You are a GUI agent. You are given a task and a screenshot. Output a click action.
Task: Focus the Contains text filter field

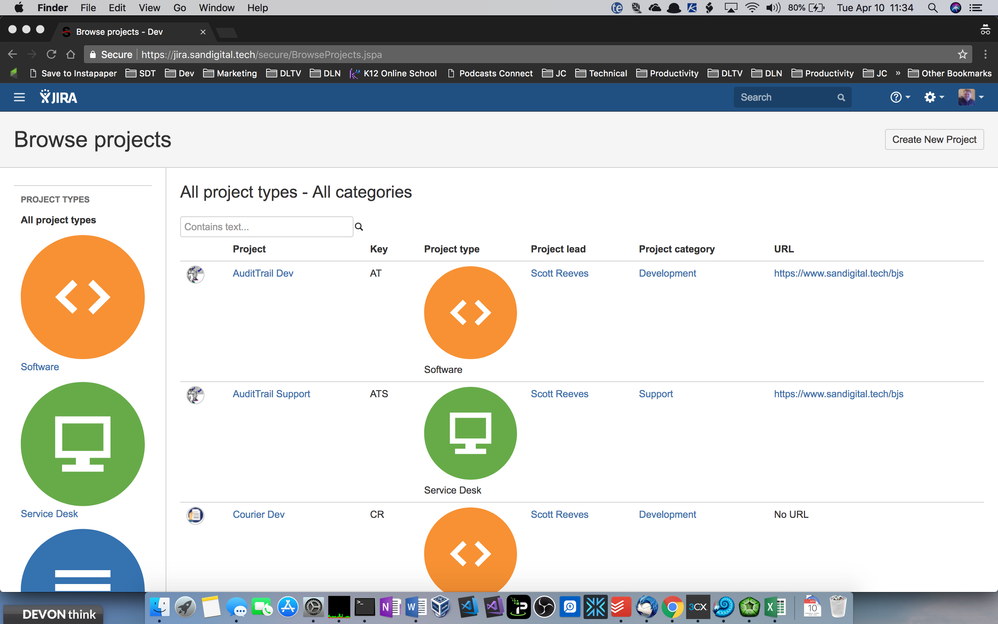tap(266, 227)
